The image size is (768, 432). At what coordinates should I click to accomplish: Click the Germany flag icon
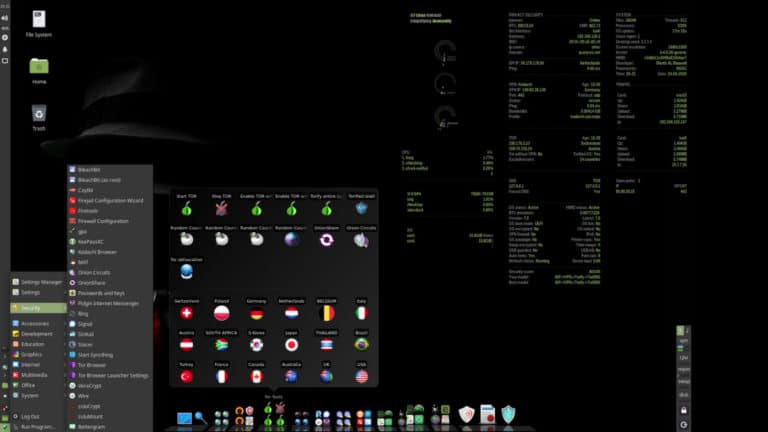click(256, 313)
